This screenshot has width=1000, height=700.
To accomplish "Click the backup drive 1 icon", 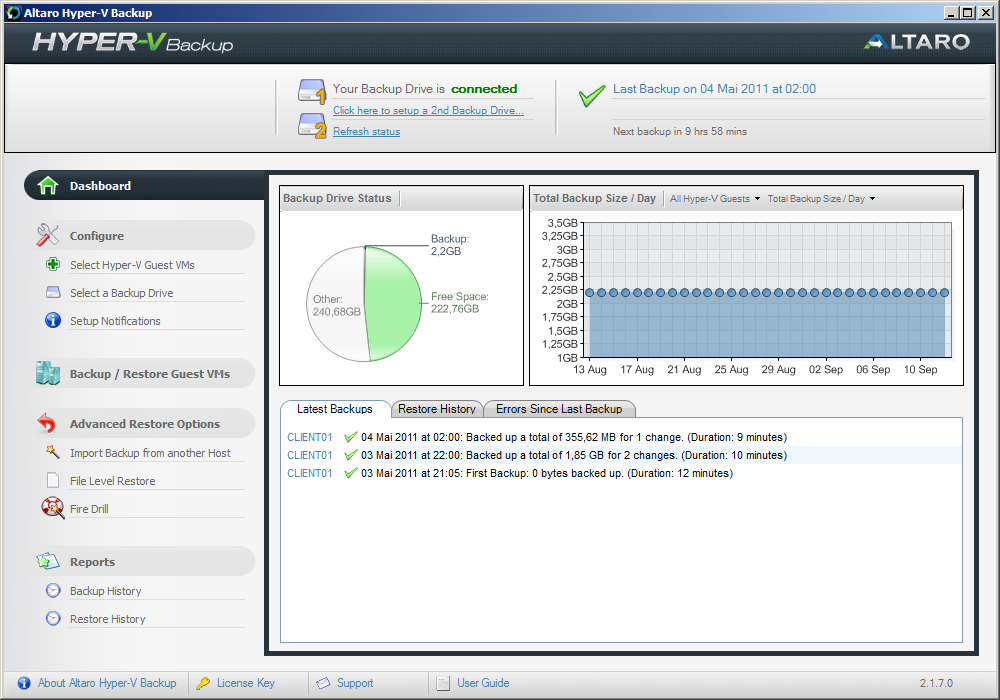I will click(x=312, y=91).
